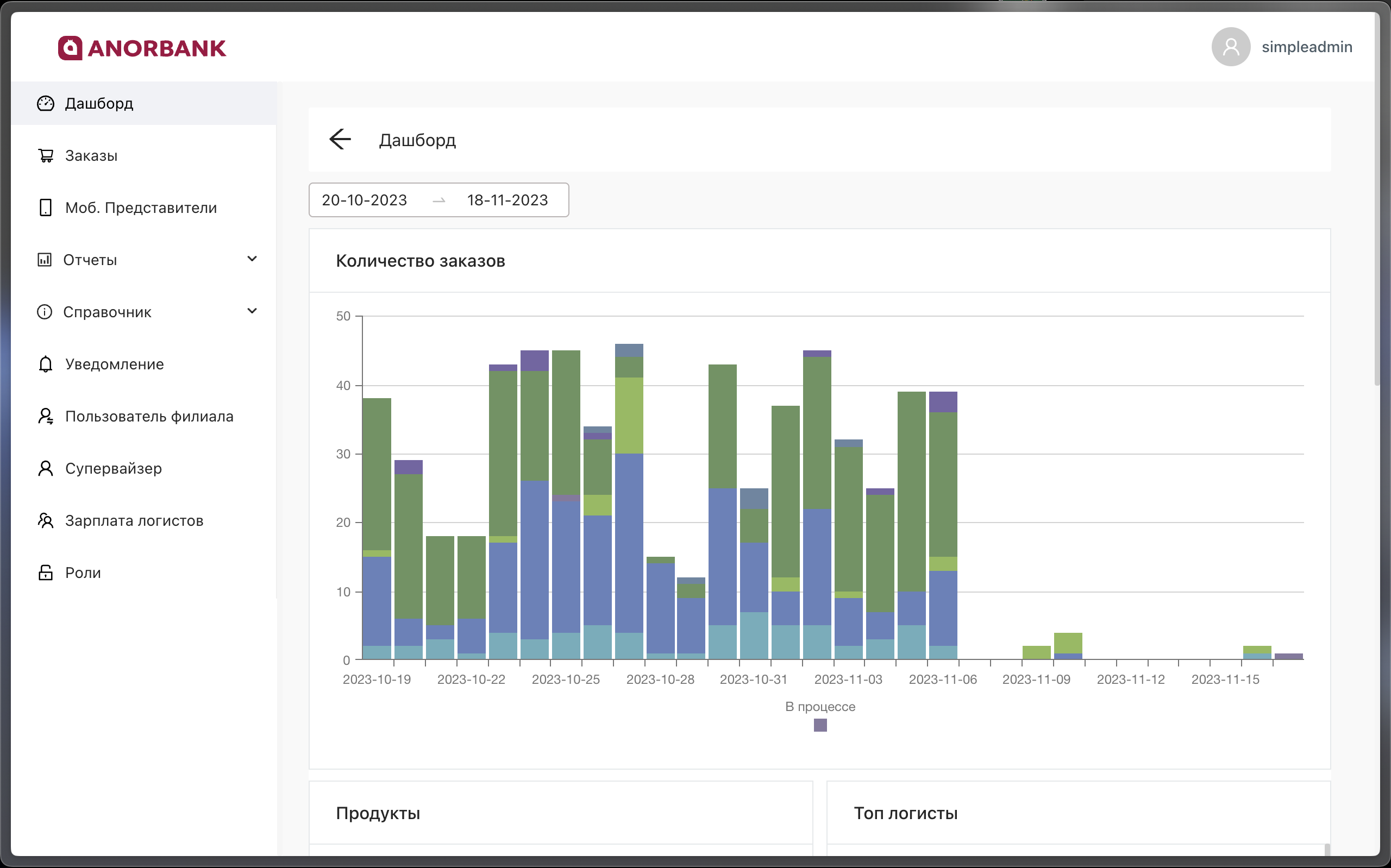Open the Пользователь филиала menu item
Viewport: 1391px width, 868px height.
(x=149, y=416)
